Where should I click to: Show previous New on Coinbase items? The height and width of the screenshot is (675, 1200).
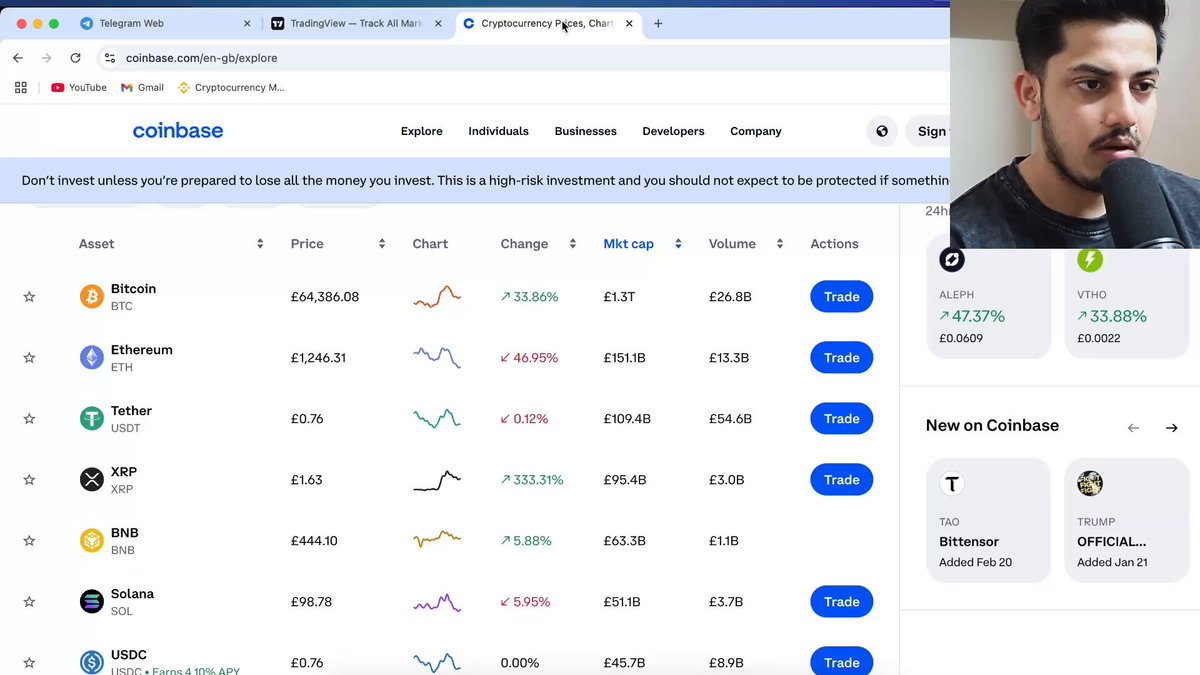click(x=1133, y=428)
